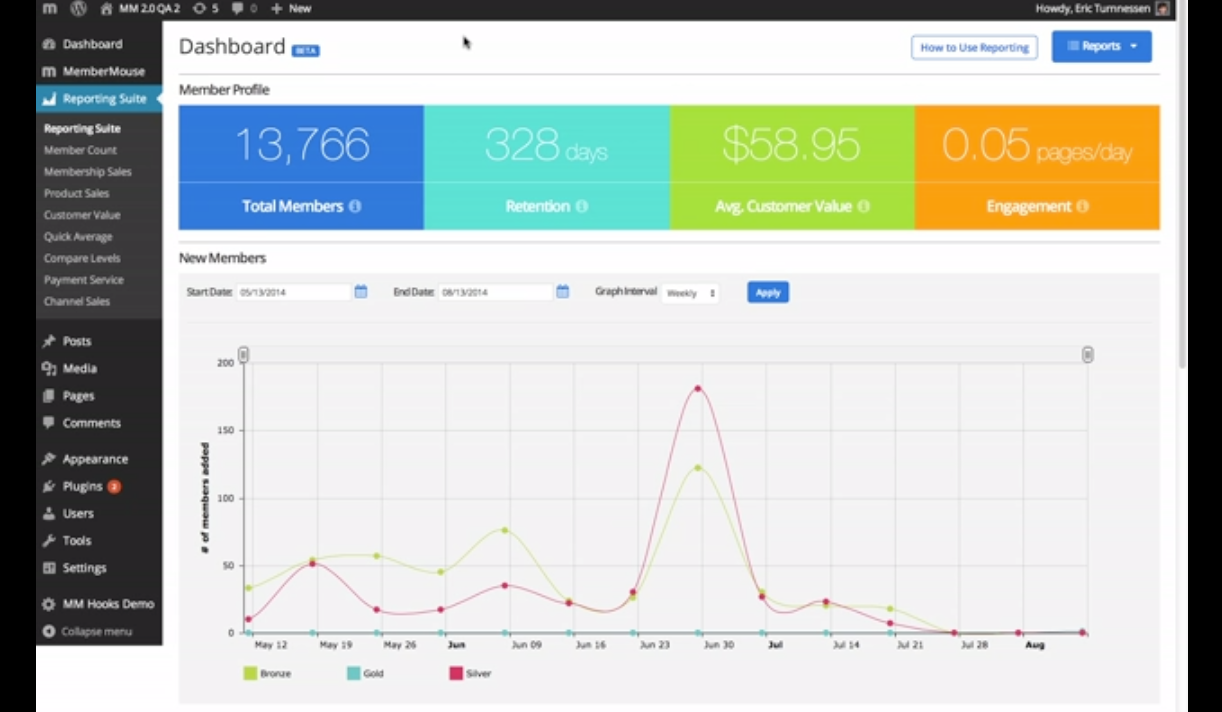Click the left chart range slider handle

(x=243, y=355)
